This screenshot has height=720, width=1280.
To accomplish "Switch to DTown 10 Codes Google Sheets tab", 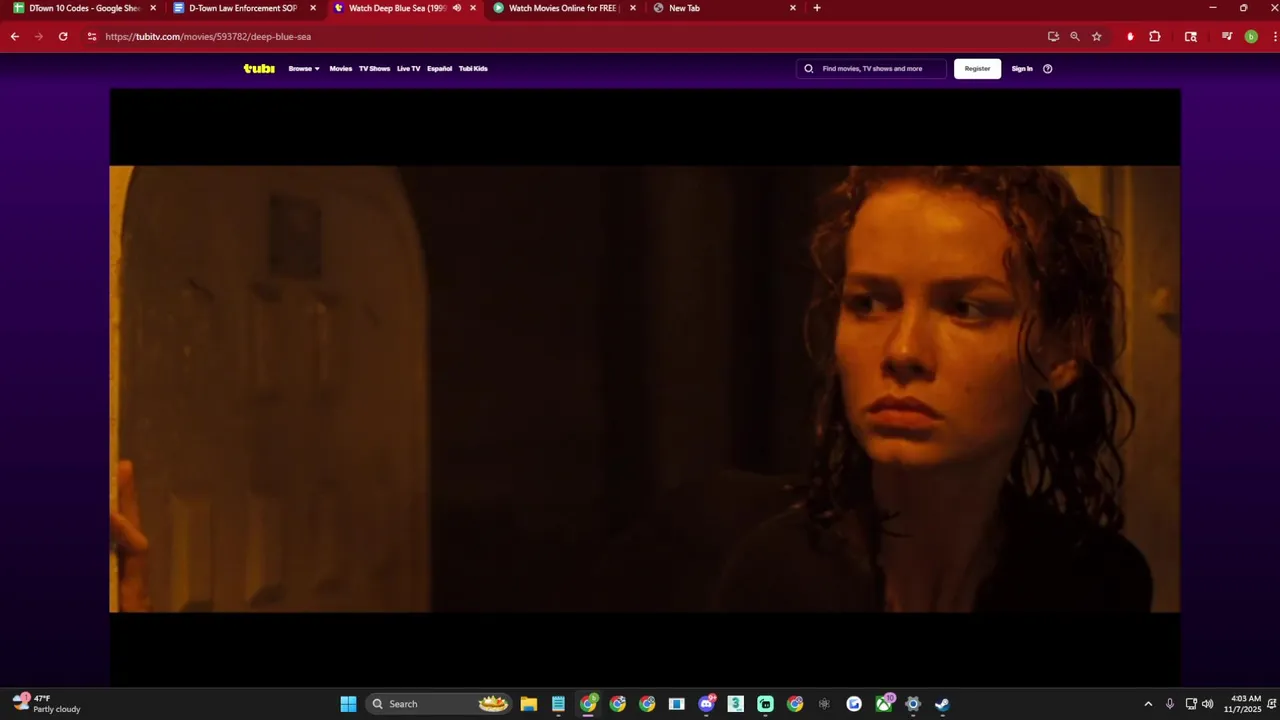I will 83,8.
